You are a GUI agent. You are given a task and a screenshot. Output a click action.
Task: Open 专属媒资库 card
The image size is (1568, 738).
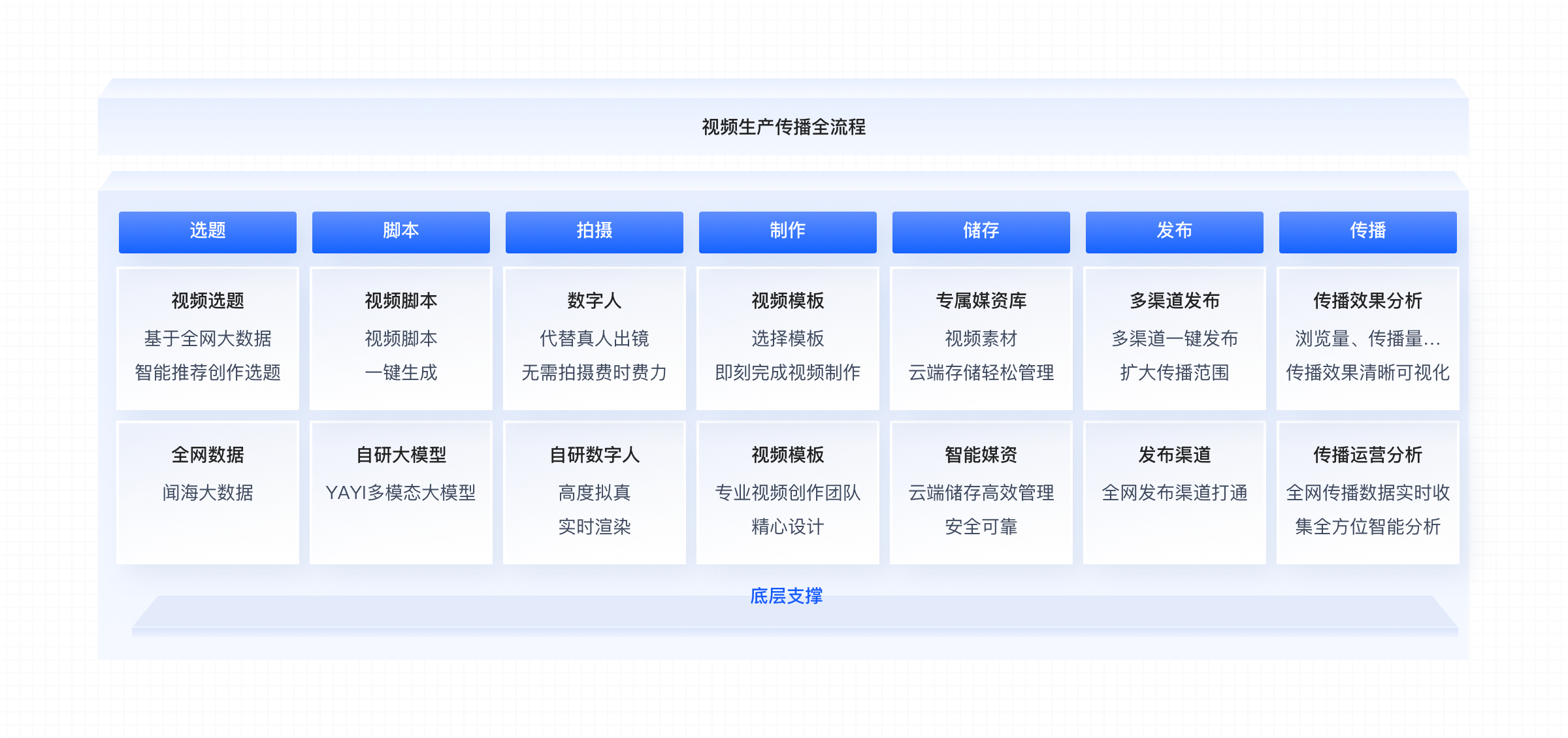[981, 338]
